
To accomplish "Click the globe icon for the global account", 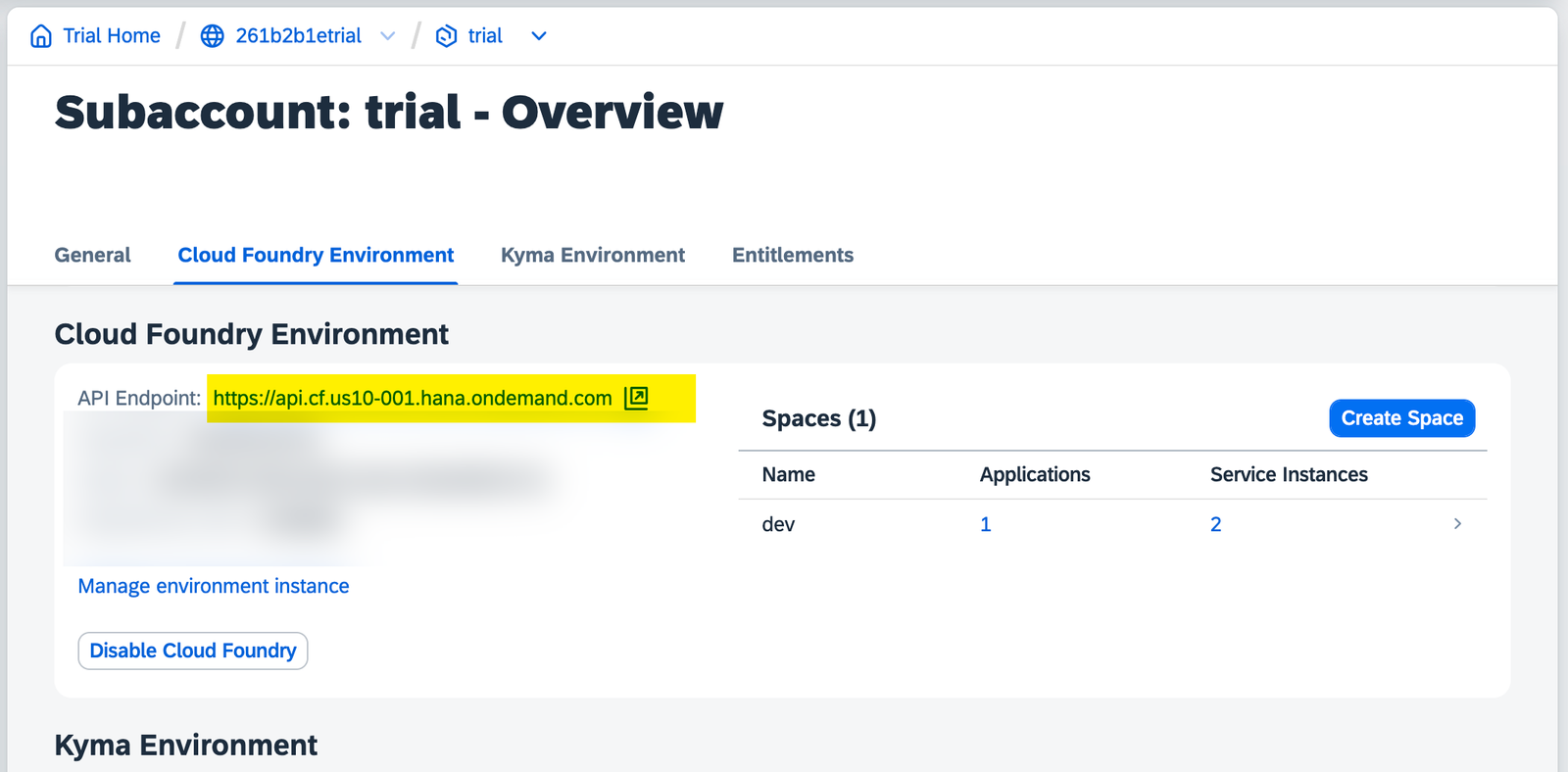I will (x=212, y=36).
